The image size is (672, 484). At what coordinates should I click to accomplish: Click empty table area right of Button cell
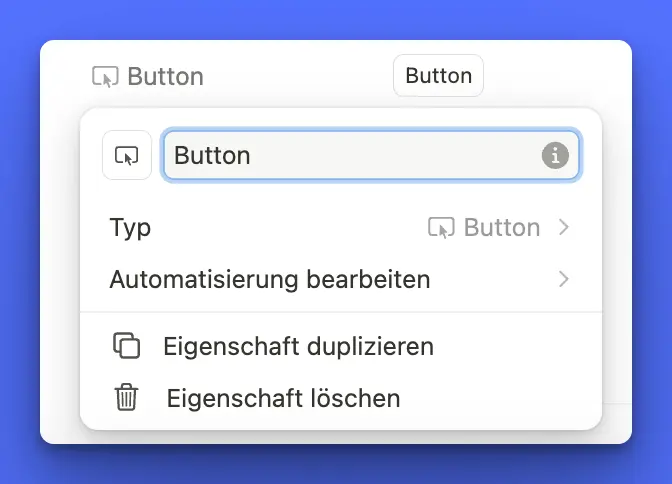tap(560, 76)
